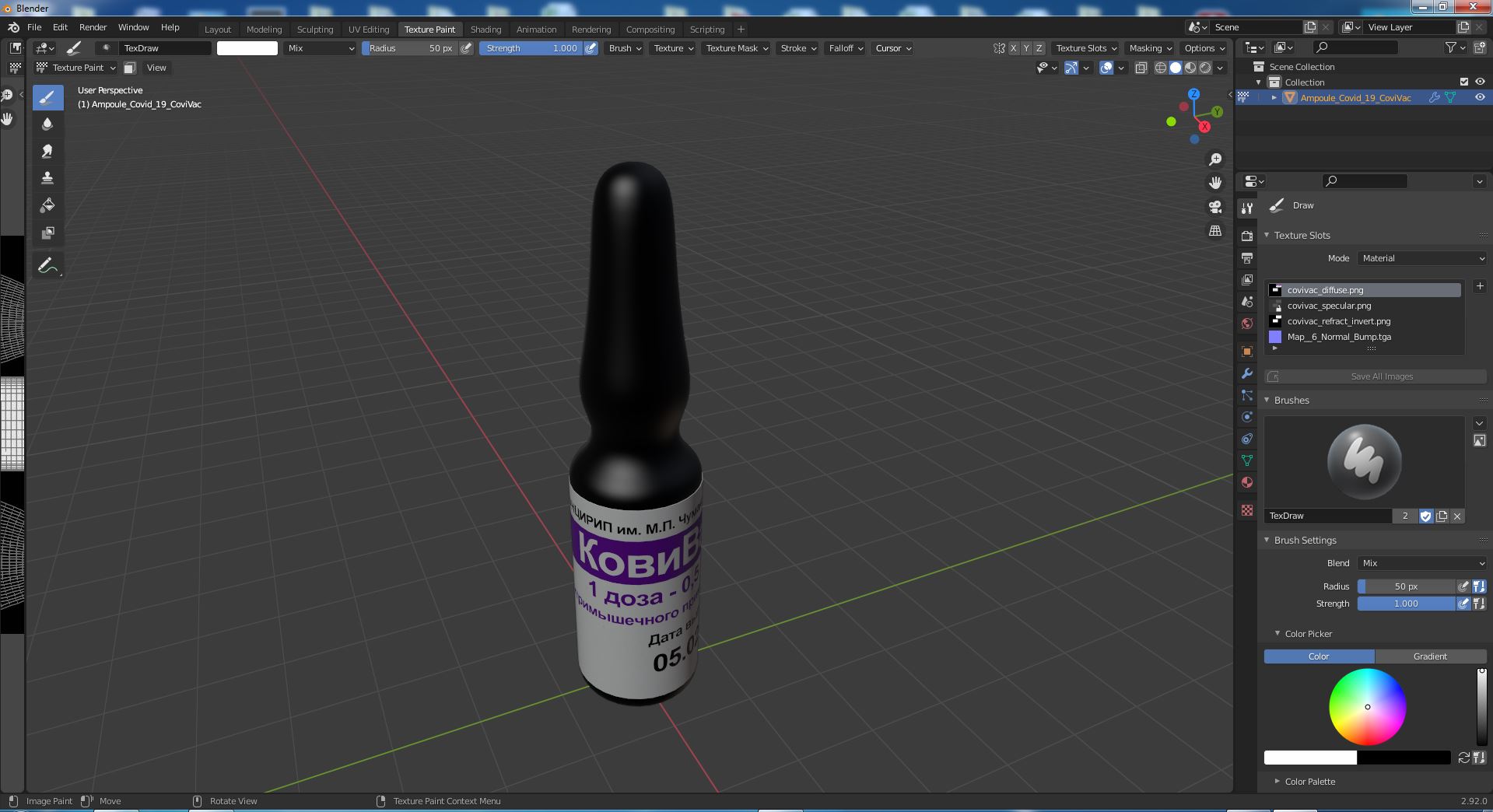
Task: Click the viewport pan hand icon
Action: [1214, 183]
